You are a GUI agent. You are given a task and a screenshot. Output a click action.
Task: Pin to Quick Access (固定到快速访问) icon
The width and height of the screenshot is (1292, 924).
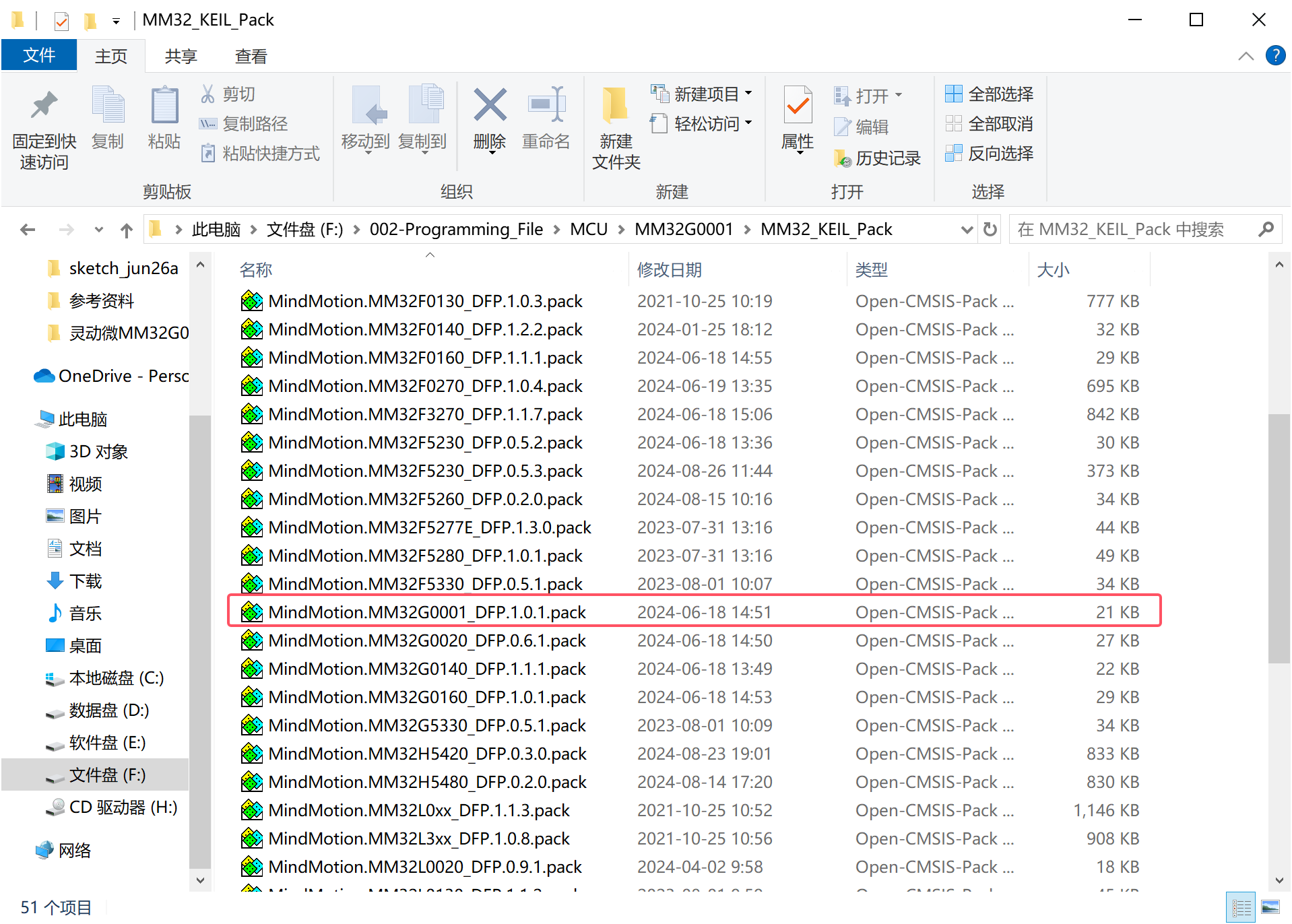44,106
